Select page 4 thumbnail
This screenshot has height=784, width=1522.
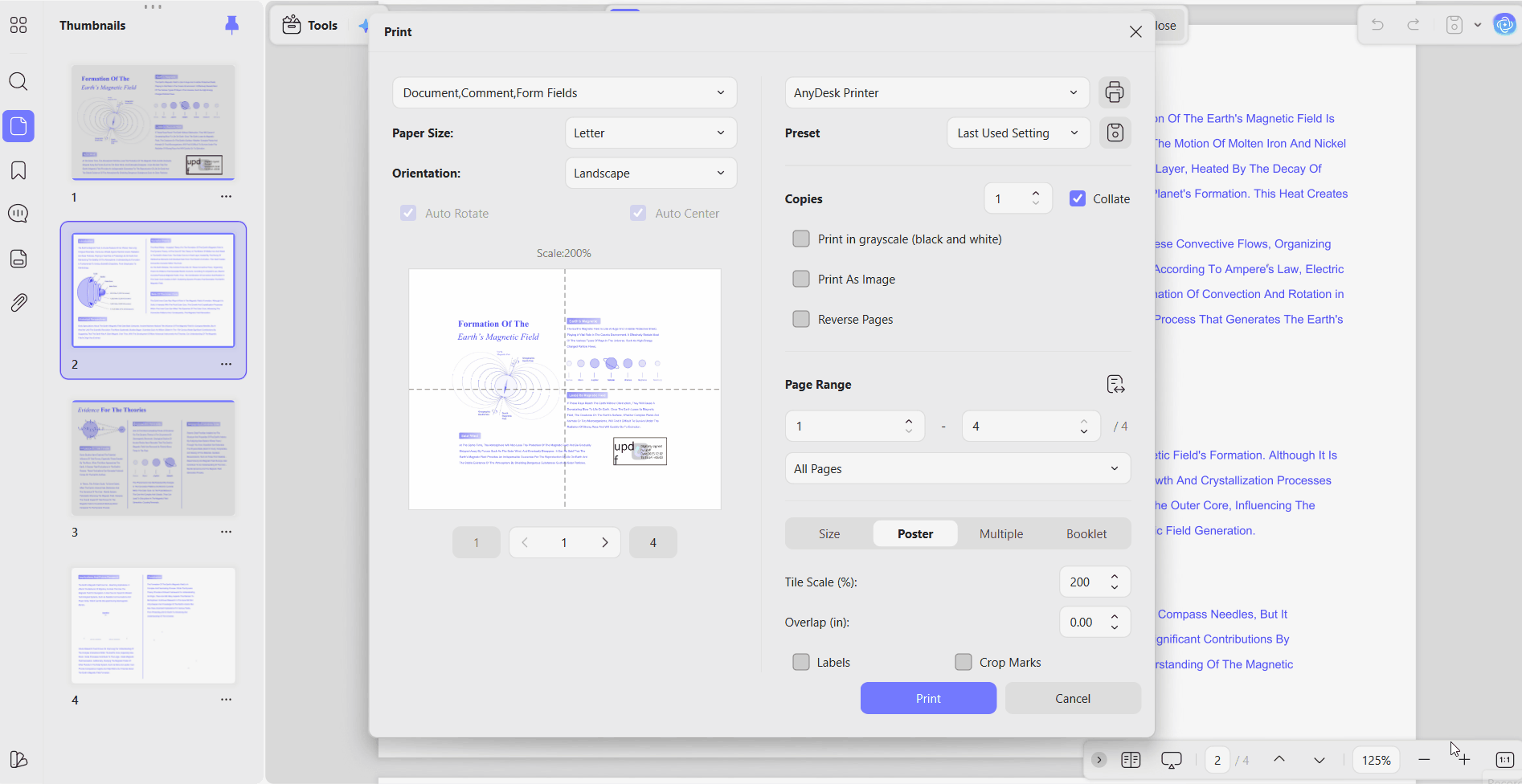(153, 626)
